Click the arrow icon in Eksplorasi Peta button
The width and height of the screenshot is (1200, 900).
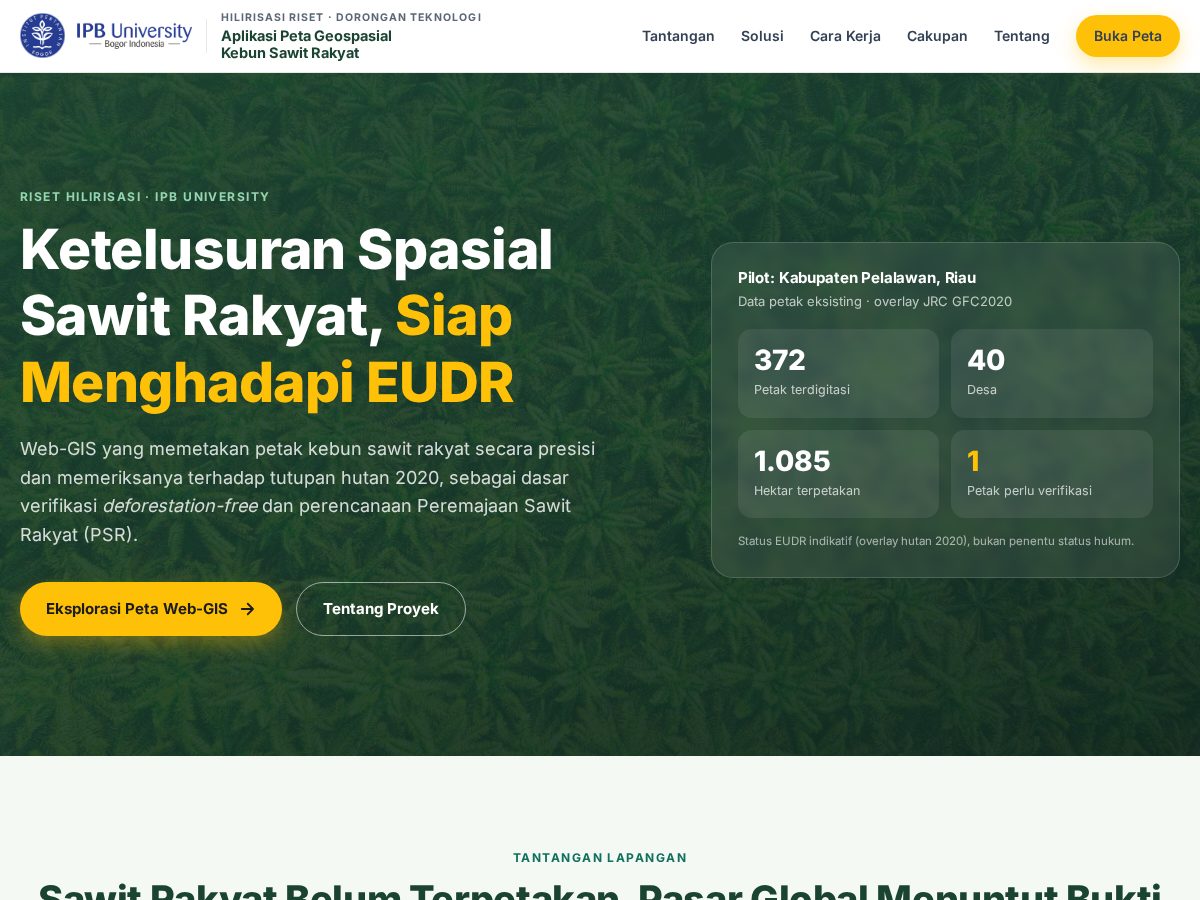pyautogui.click(x=247, y=609)
